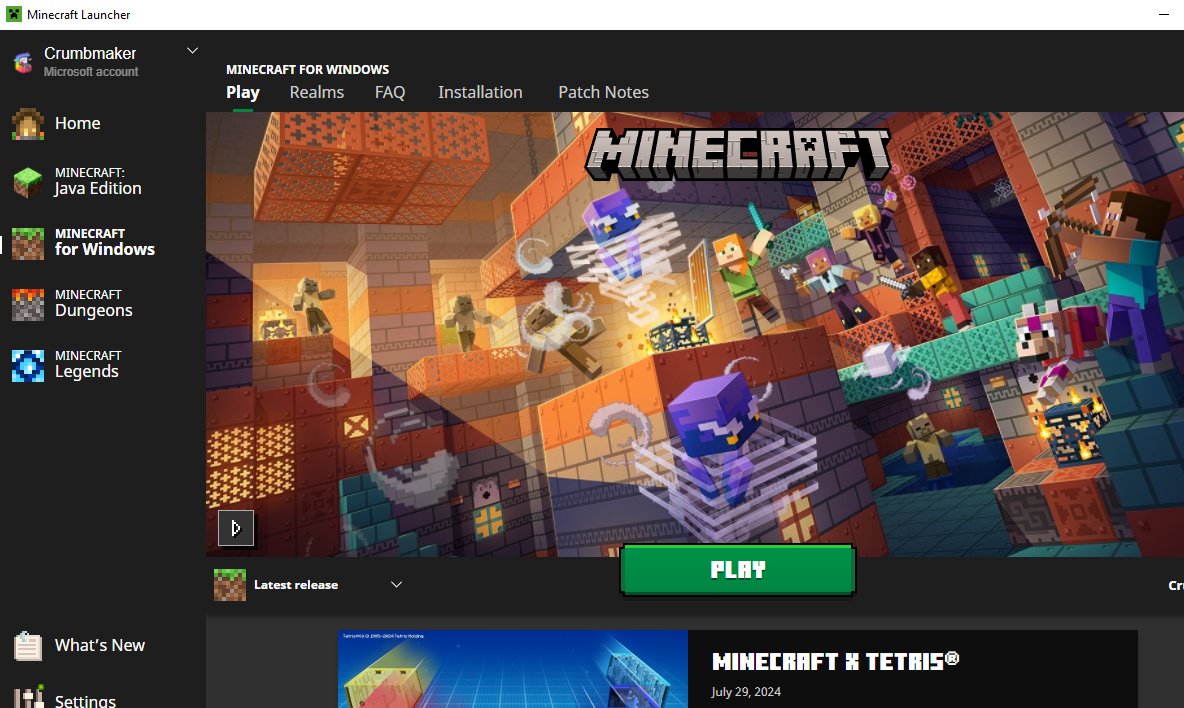Click the Minecraft Launcher title bar icon
1184x708 pixels.
click(14, 14)
